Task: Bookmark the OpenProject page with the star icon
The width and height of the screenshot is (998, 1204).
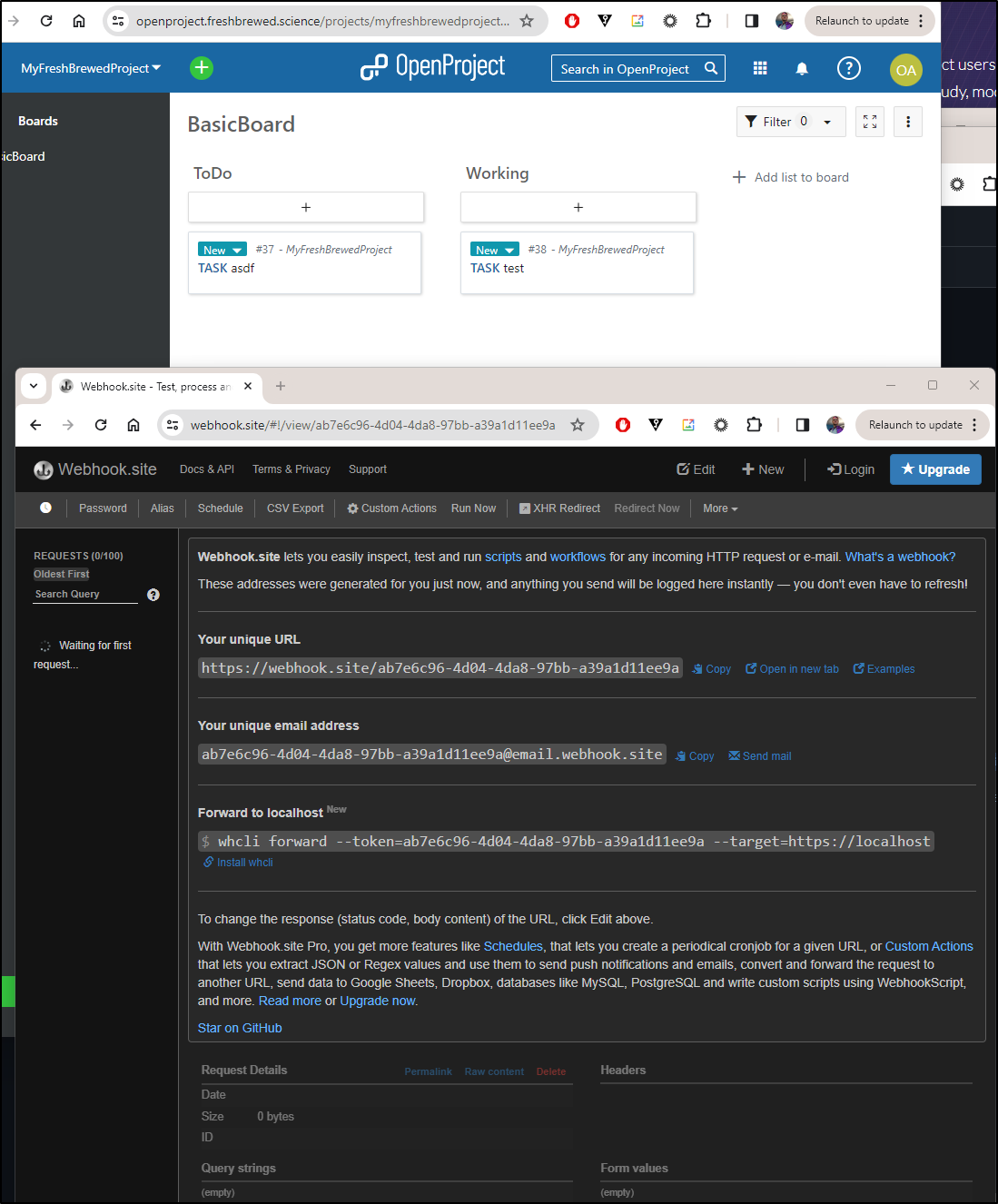Action: coord(527,21)
